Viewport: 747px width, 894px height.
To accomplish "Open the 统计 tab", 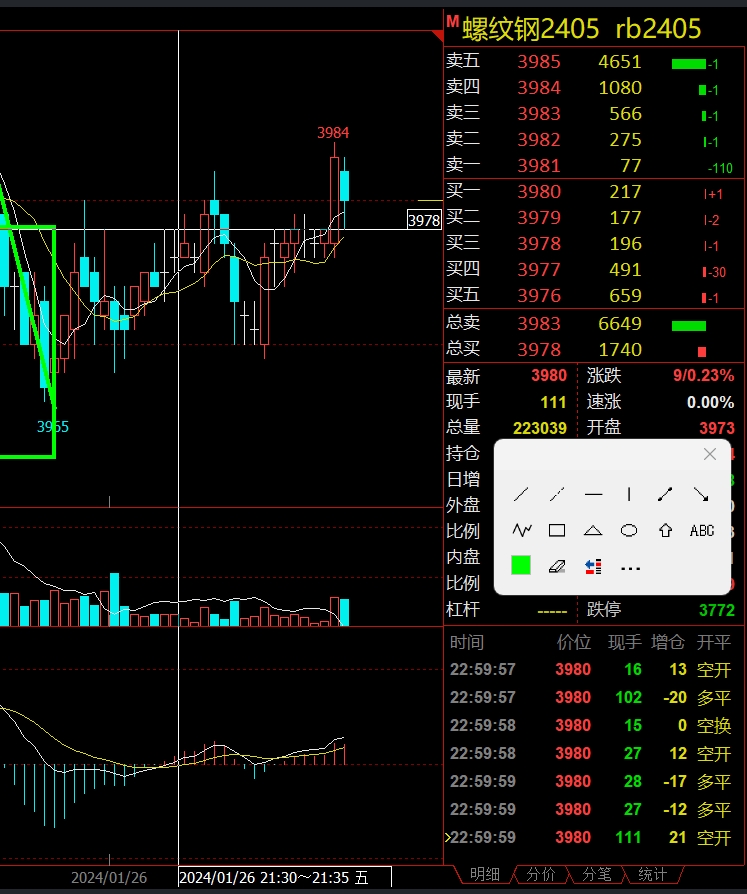I will coord(652,874).
